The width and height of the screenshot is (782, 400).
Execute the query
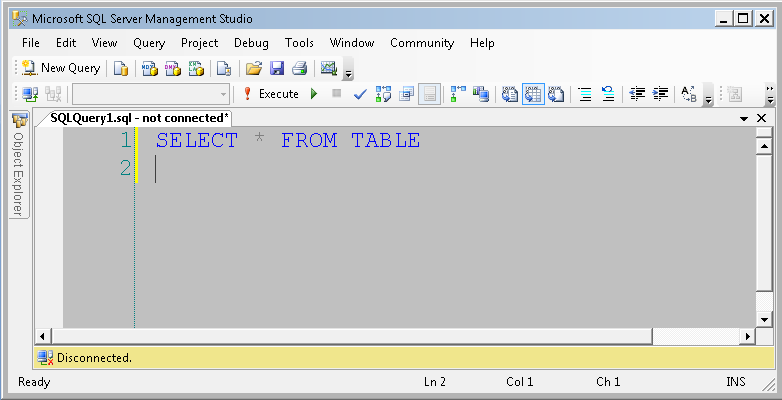(x=270, y=94)
